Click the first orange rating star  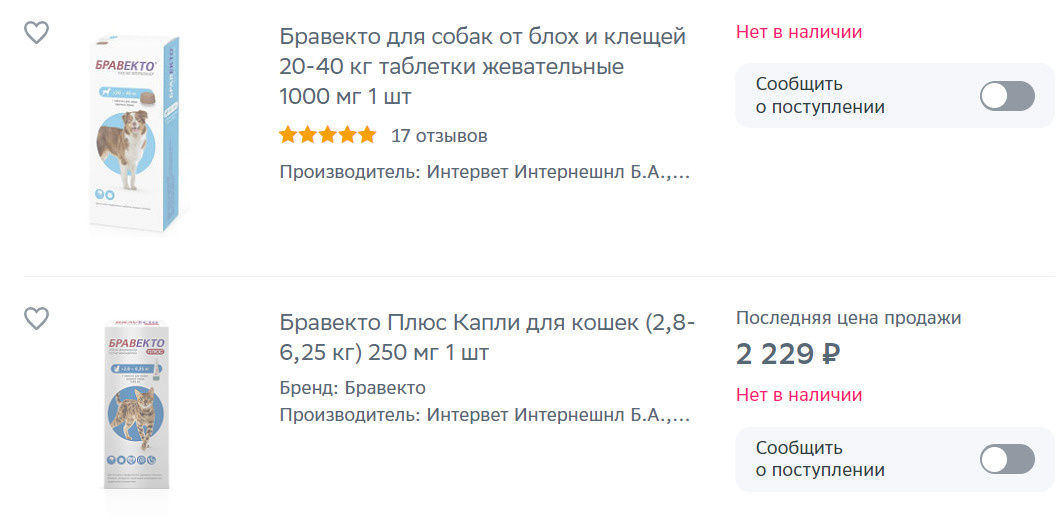288,135
